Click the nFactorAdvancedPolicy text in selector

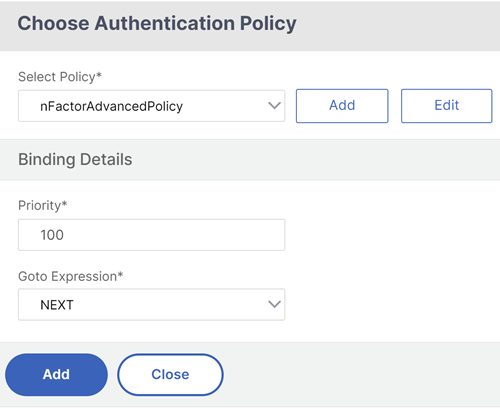pyautogui.click(x=111, y=107)
